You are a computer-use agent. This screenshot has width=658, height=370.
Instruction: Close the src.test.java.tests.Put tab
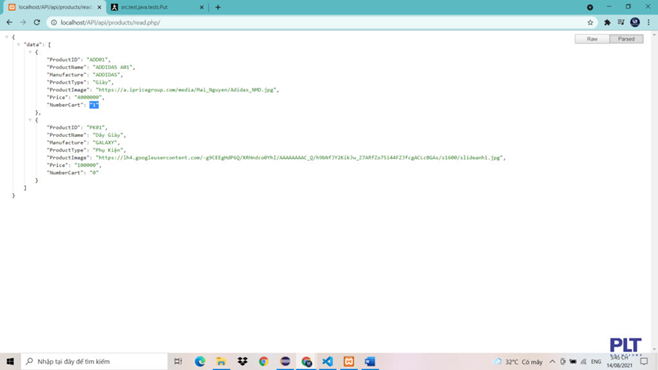point(201,7)
